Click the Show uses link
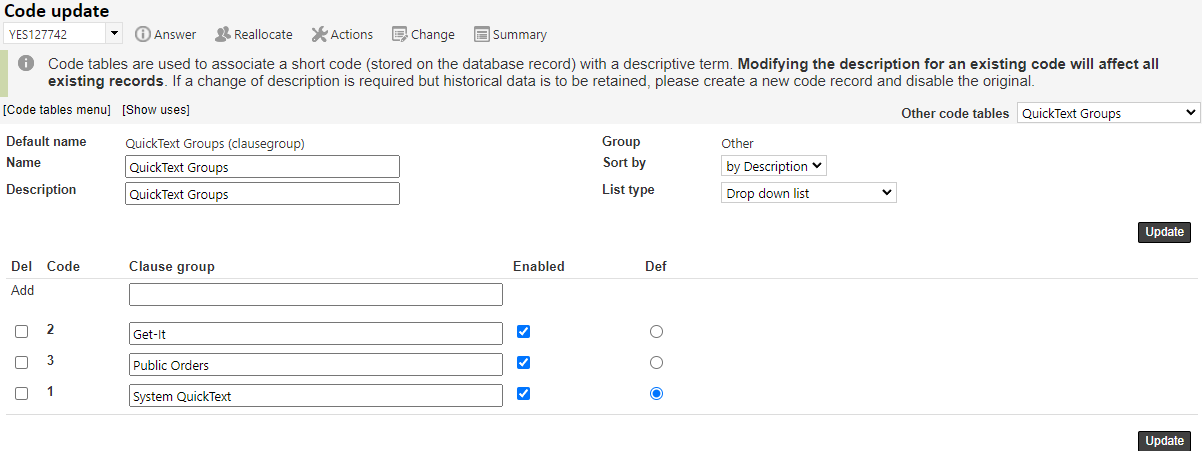This screenshot has width=1202, height=451. pyautogui.click(x=156, y=110)
